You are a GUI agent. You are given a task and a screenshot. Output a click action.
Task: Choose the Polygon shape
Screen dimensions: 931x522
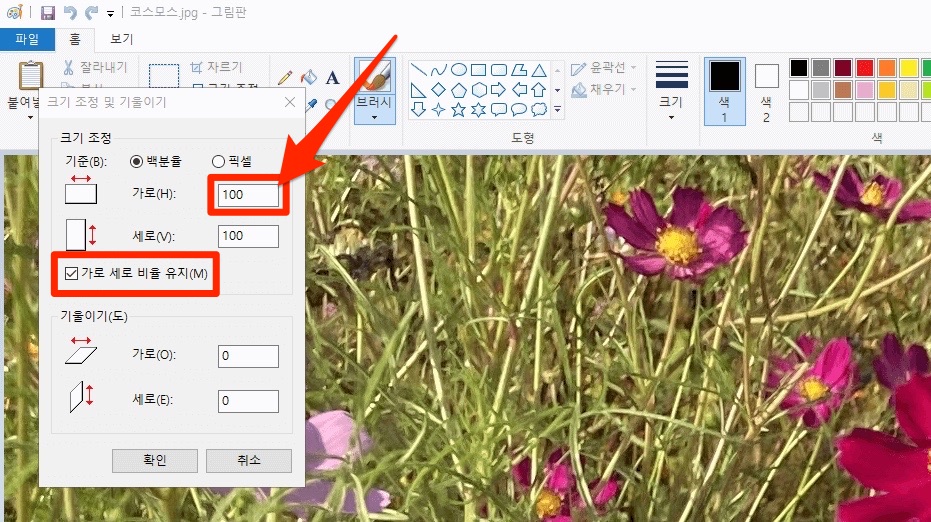519,70
